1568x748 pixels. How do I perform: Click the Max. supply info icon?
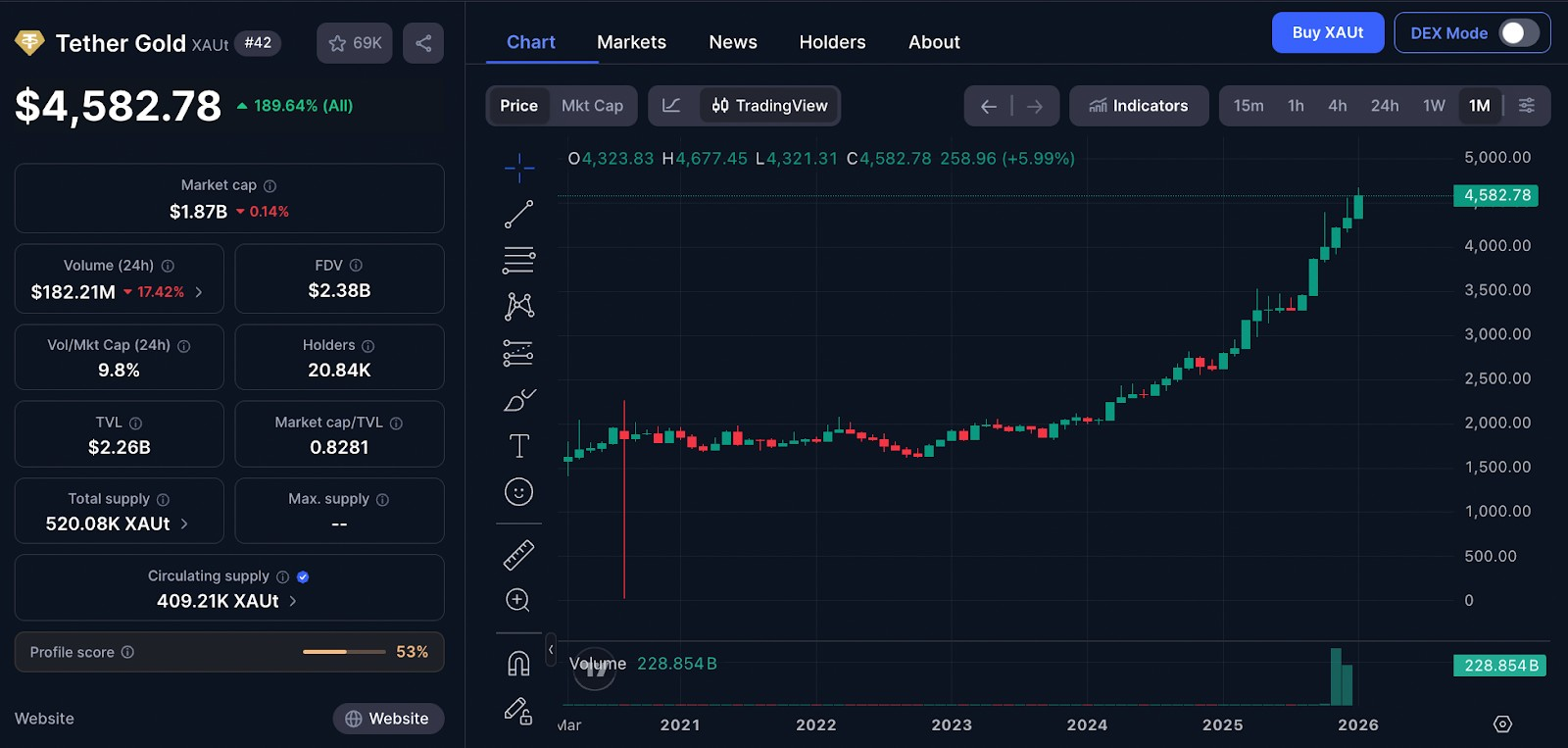(x=382, y=500)
